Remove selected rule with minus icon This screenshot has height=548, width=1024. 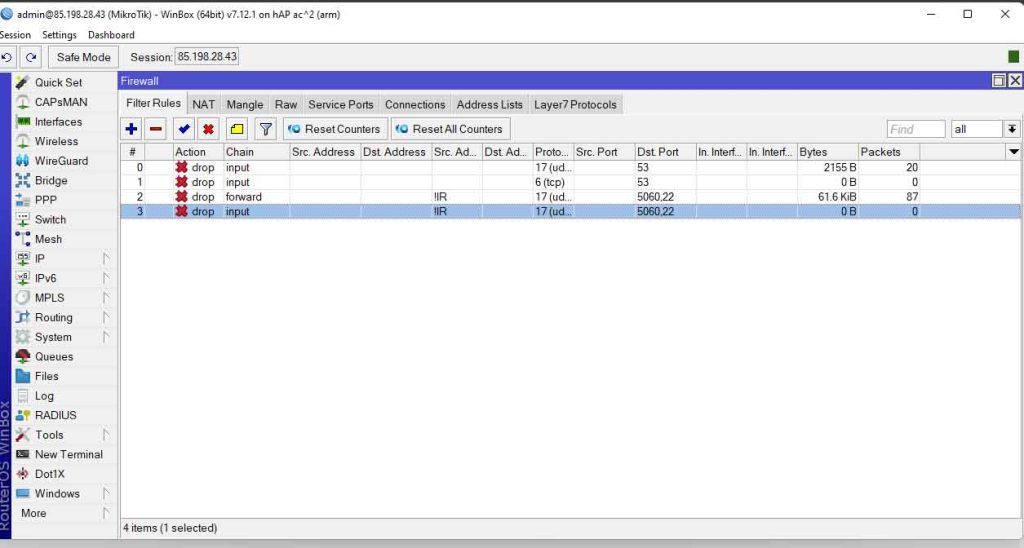[x=155, y=129]
